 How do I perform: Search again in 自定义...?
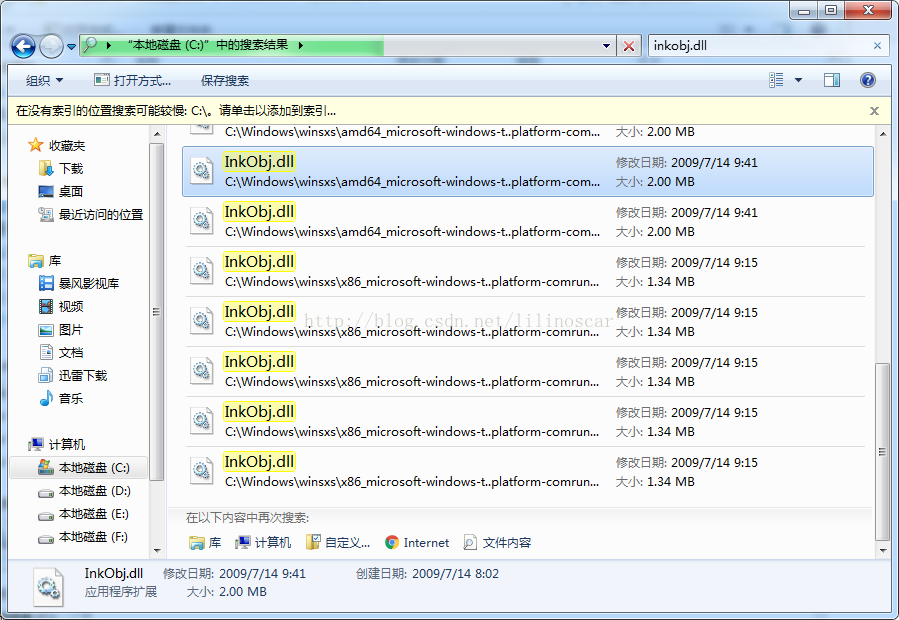pyautogui.click(x=338, y=543)
